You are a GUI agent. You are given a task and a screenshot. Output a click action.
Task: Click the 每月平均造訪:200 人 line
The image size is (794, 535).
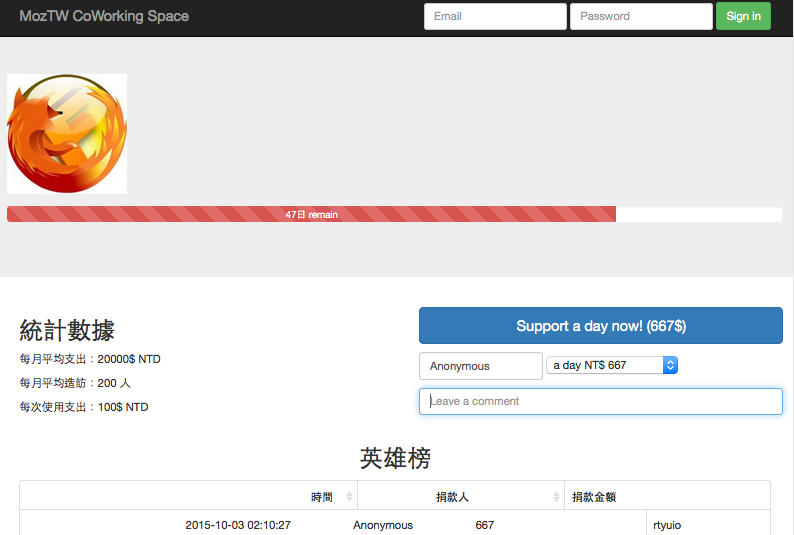(x=75, y=383)
